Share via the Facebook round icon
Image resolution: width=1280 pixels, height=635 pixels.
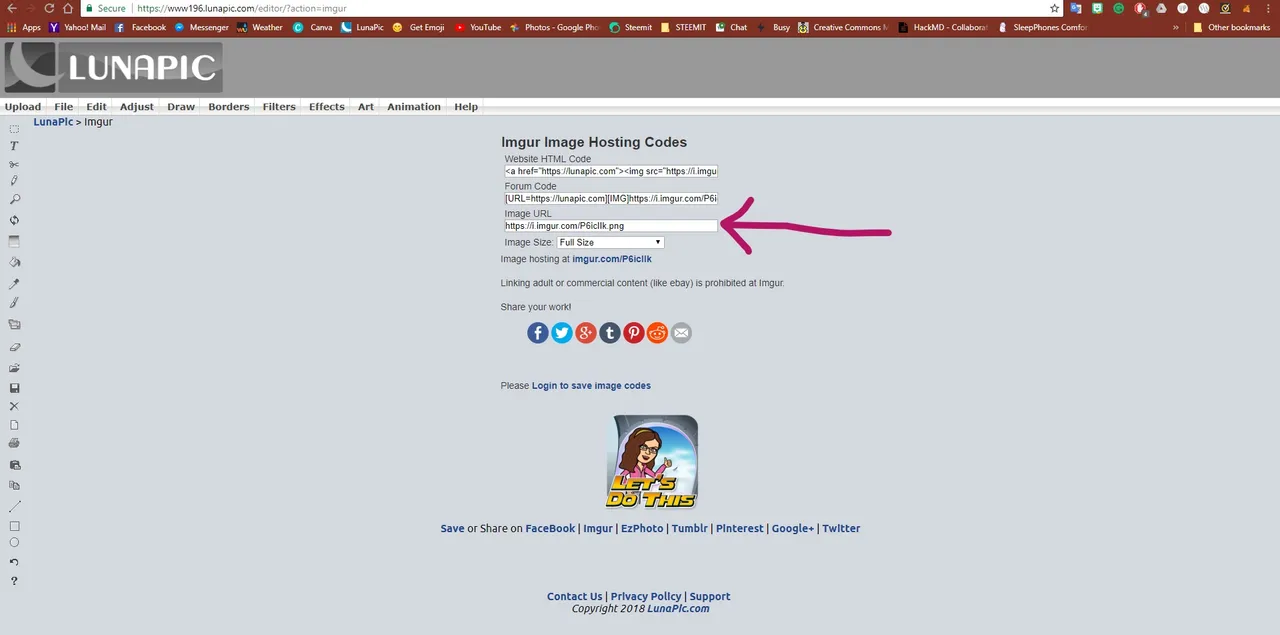538,333
